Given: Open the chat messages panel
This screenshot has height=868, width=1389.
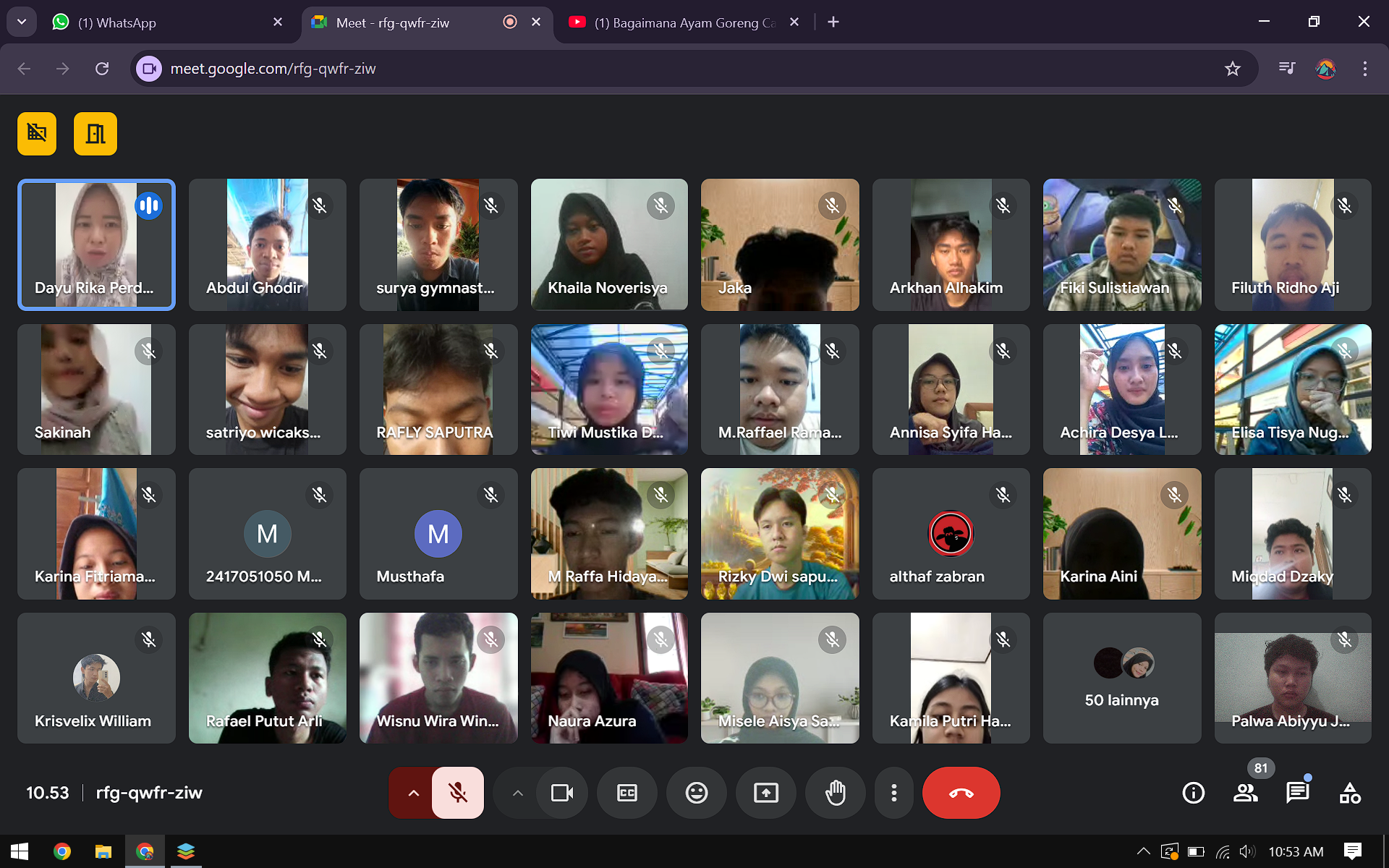Looking at the screenshot, I should [1297, 793].
